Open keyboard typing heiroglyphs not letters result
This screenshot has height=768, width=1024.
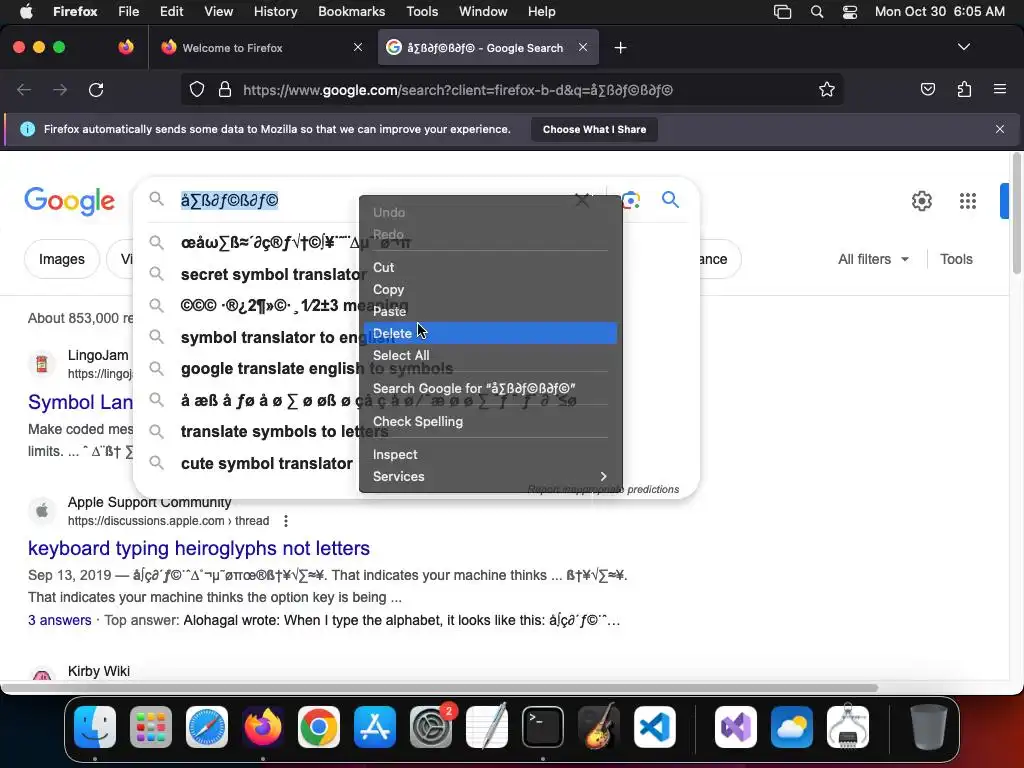199,548
